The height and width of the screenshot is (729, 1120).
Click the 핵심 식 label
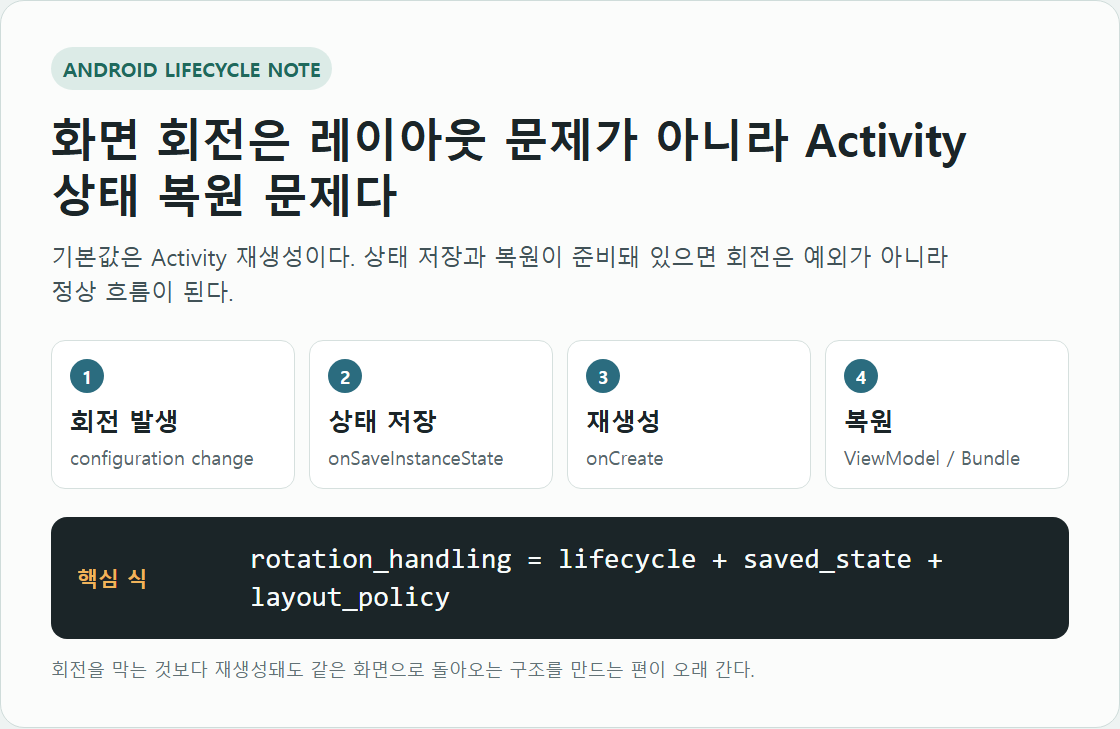pos(112,578)
